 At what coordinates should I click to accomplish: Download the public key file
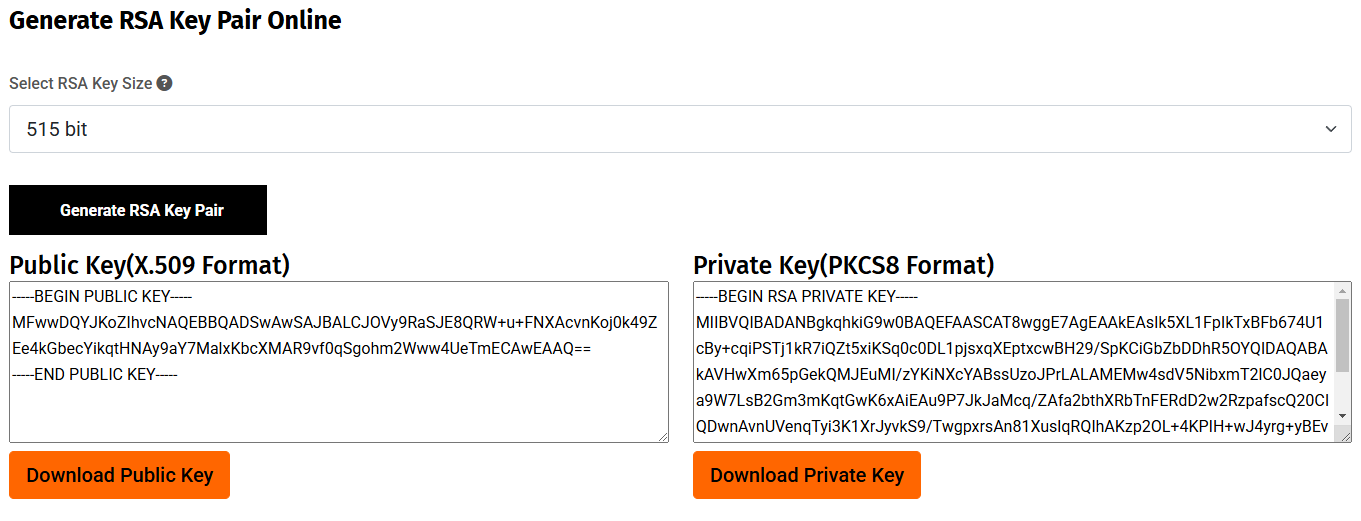(x=120, y=475)
